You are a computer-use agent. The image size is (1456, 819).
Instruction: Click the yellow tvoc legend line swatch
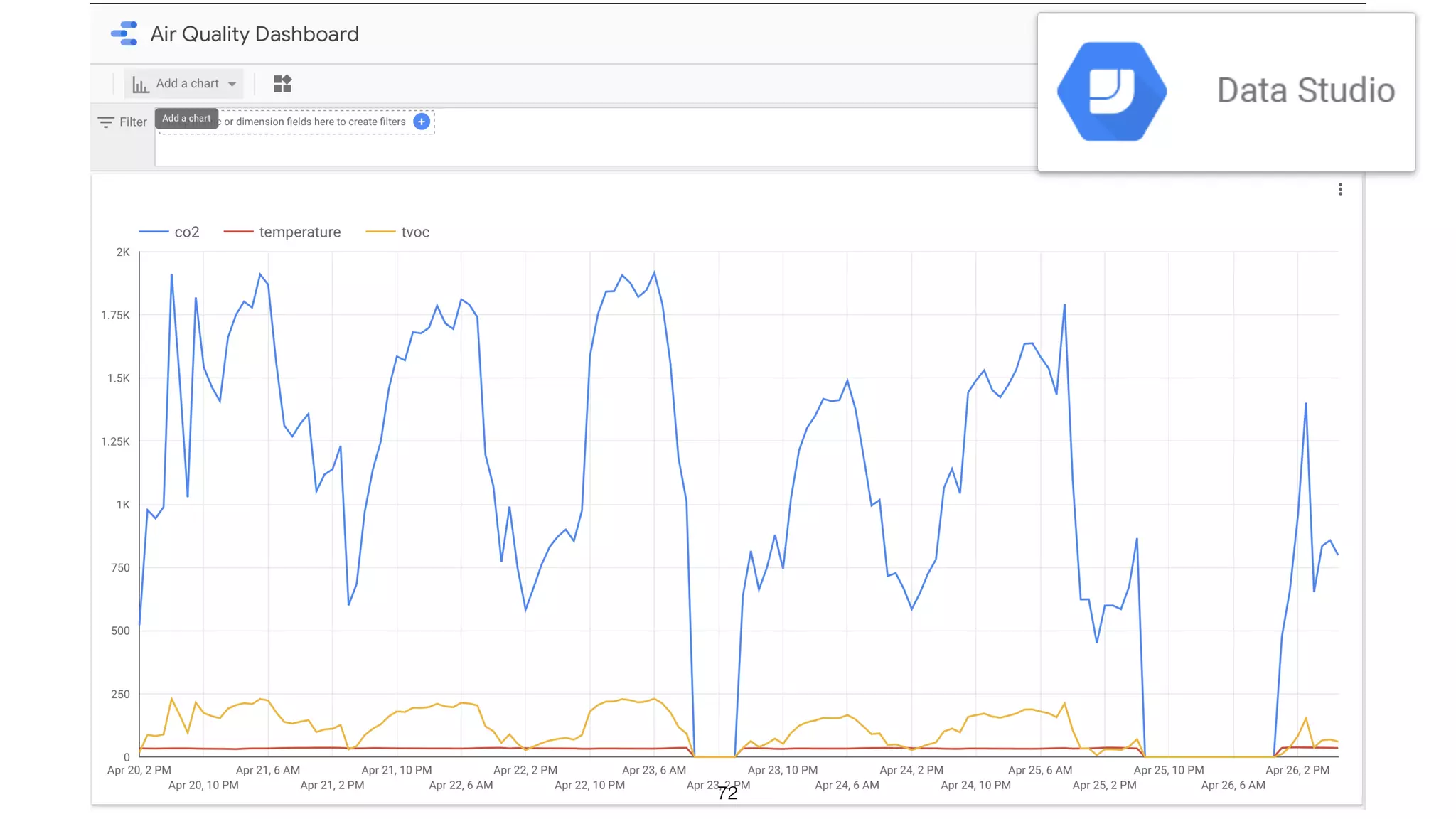click(x=380, y=232)
